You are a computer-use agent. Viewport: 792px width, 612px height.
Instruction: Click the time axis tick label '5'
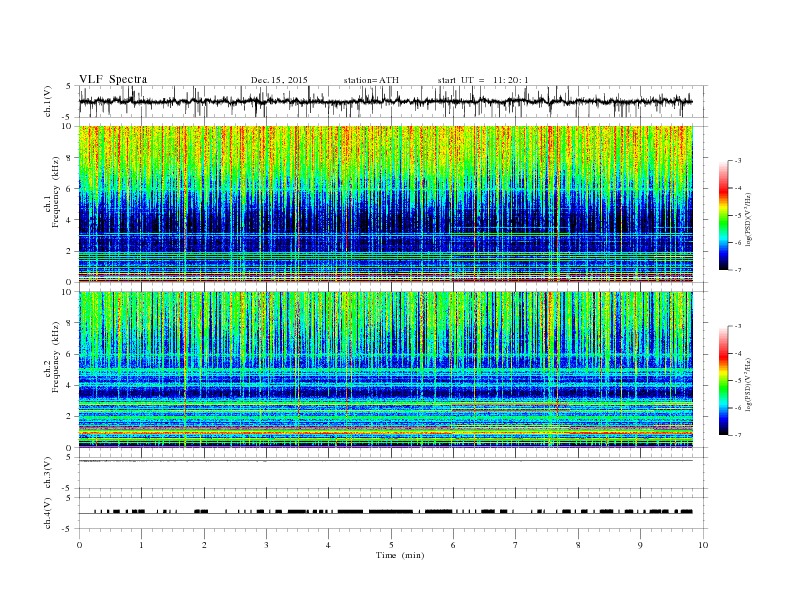click(391, 545)
